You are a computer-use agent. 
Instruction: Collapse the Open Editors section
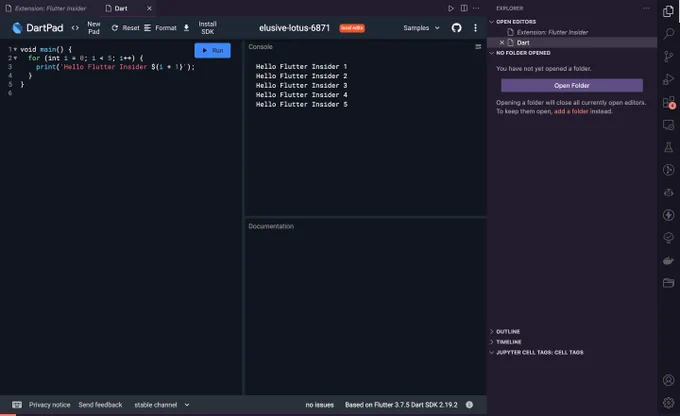(492, 22)
